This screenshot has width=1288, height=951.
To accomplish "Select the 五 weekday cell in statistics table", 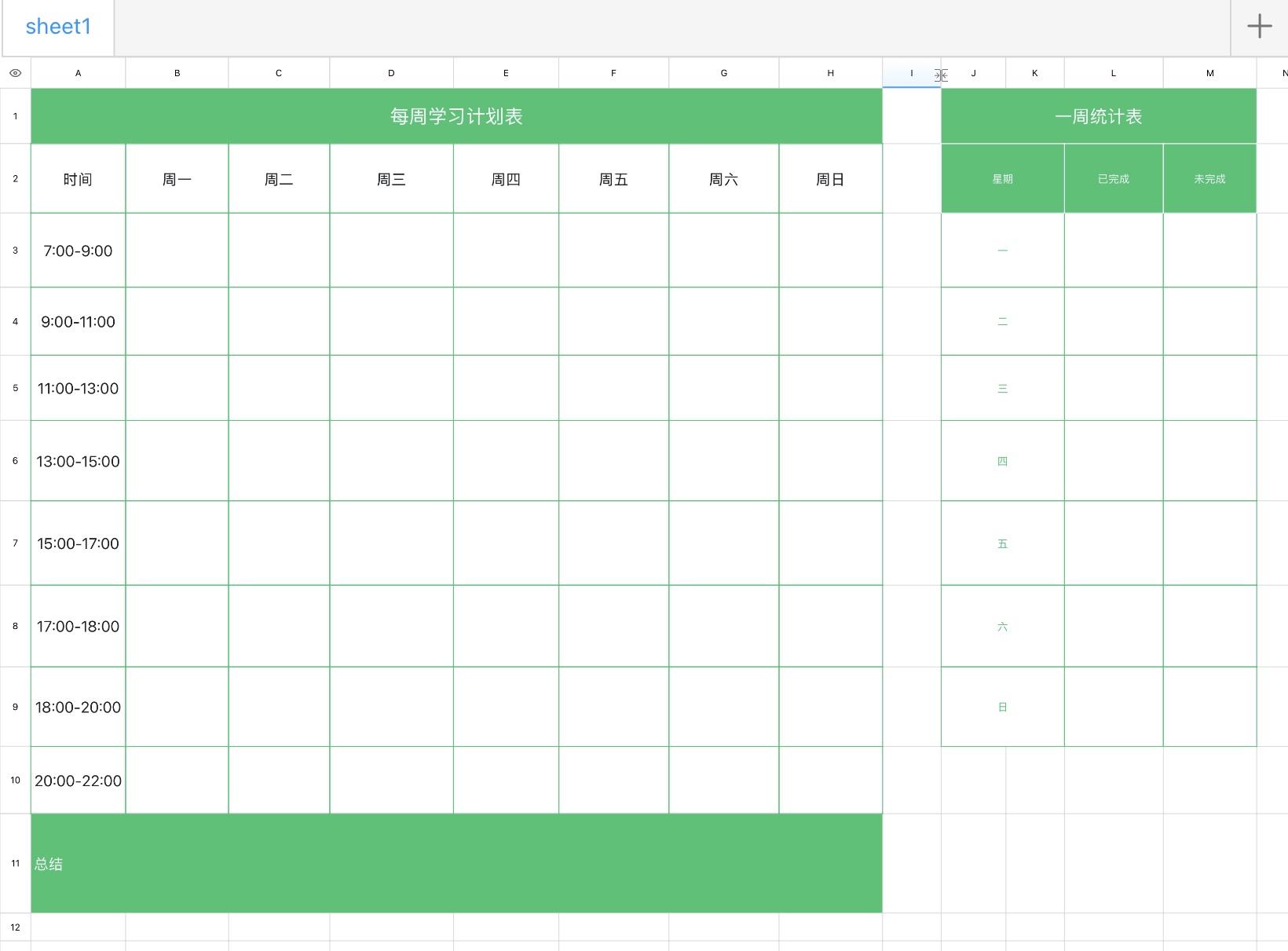I will [1003, 543].
